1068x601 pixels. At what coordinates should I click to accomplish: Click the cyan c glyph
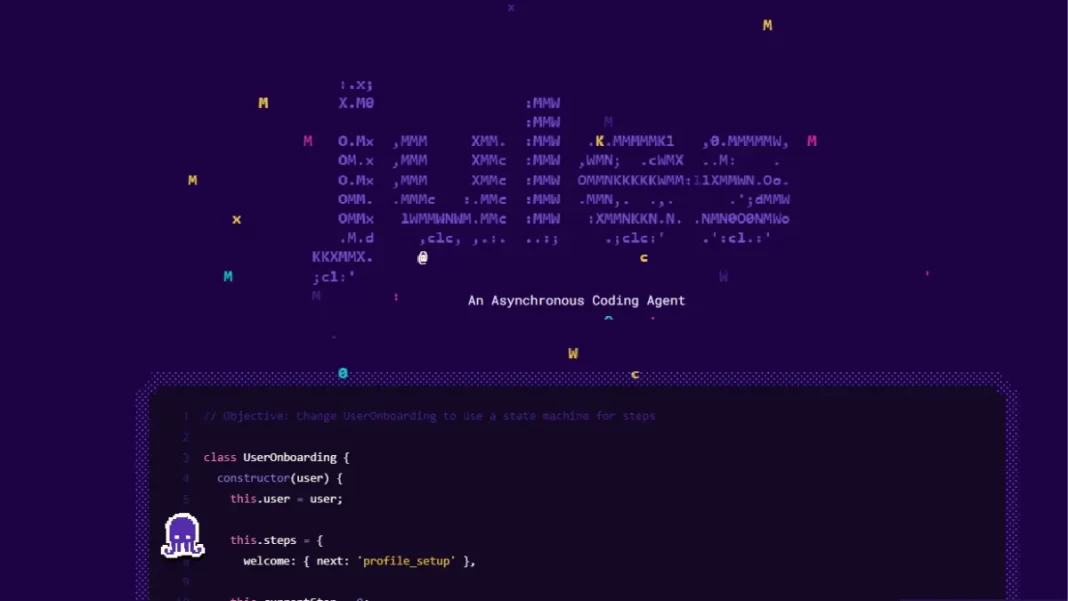[643, 257]
